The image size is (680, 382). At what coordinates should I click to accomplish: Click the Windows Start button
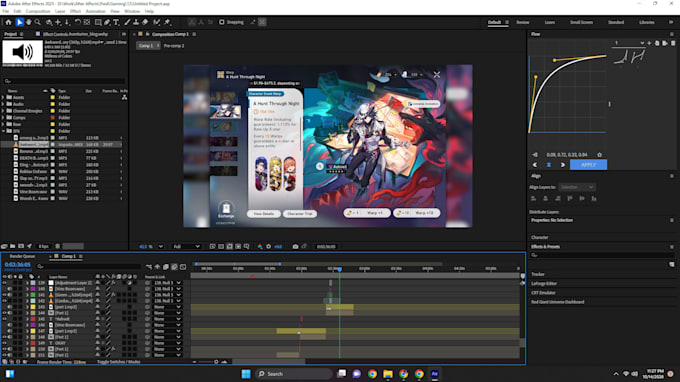(246, 374)
